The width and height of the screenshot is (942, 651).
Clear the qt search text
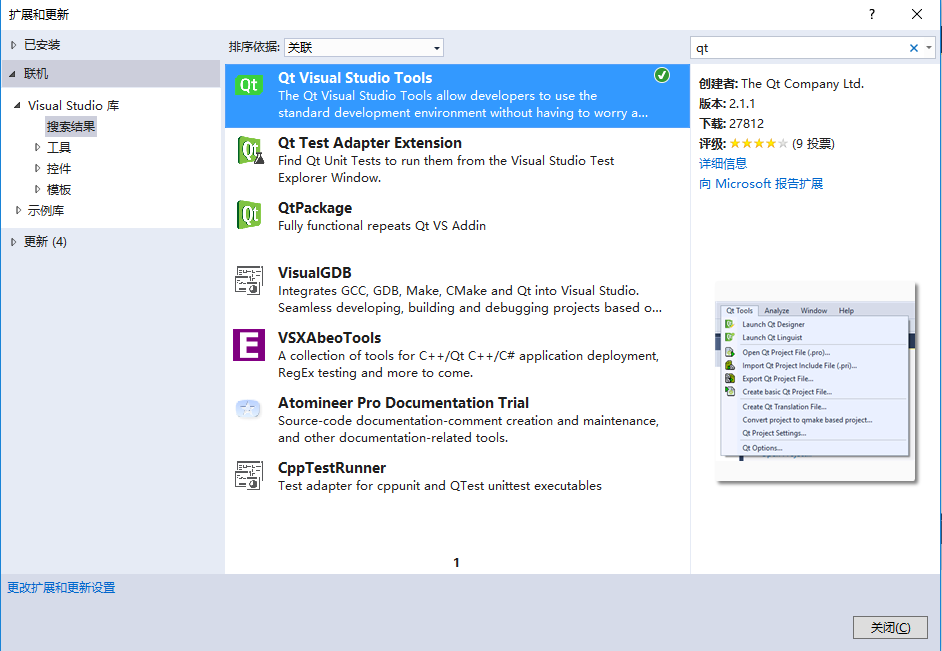[x=914, y=48]
